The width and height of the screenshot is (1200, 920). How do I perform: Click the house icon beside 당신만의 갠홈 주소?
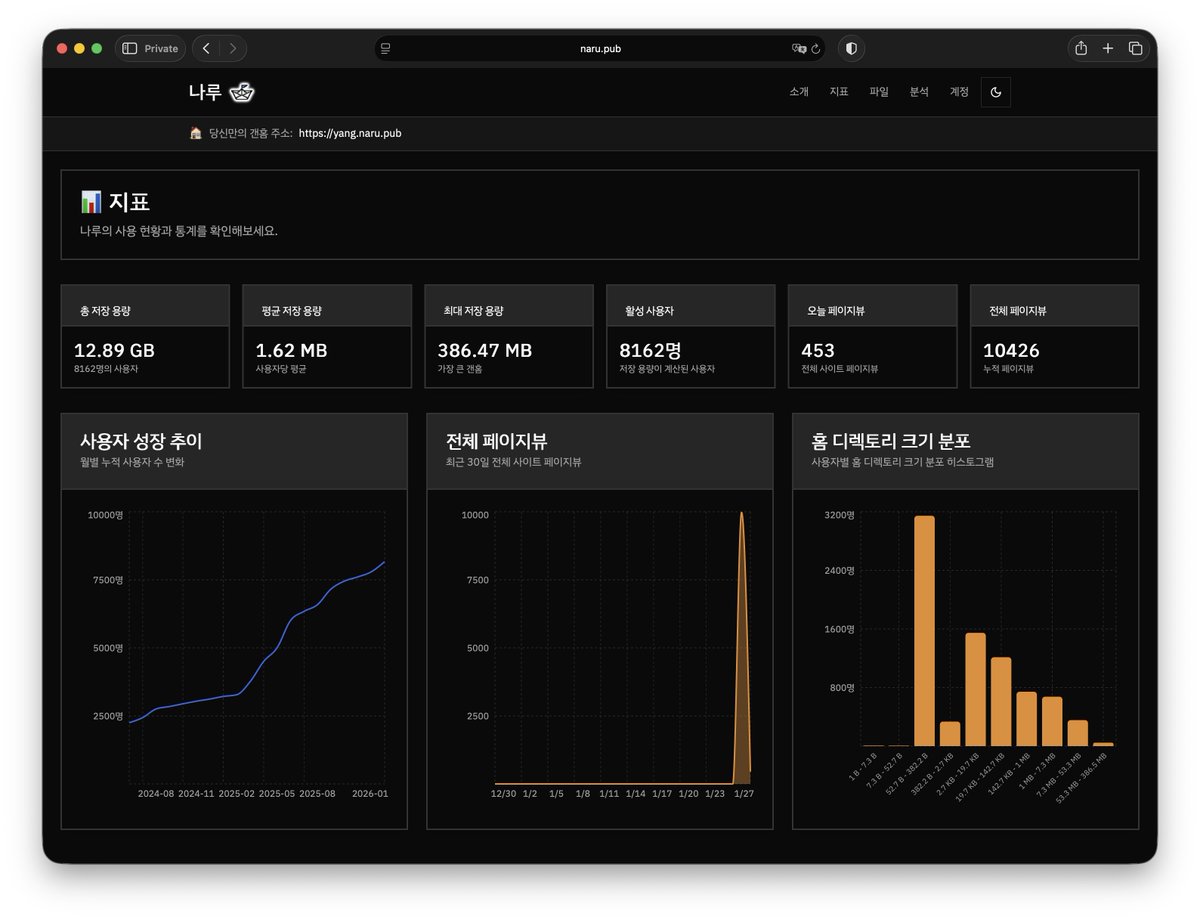(196, 133)
